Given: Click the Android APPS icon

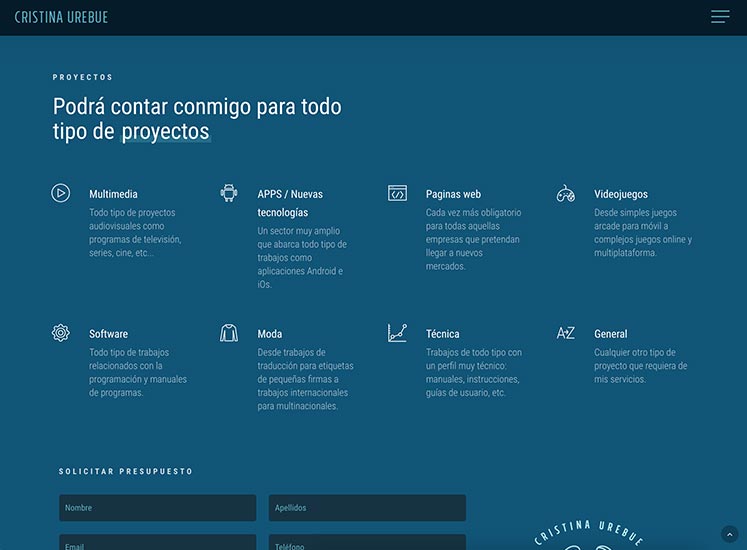Looking at the screenshot, I should coord(229,193).
